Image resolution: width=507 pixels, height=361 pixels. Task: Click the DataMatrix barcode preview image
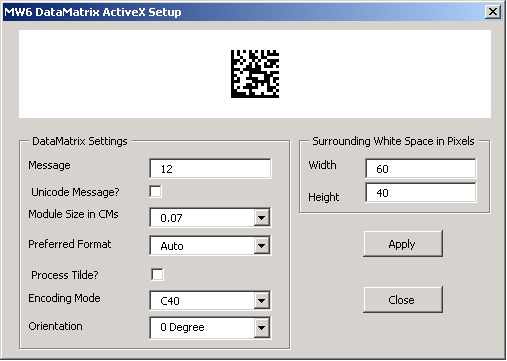click(x=255, y=74)
